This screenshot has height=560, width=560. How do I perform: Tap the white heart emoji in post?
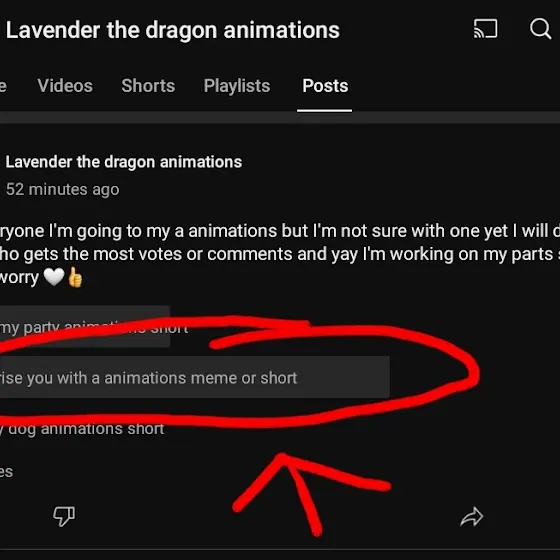pos(54,277)
